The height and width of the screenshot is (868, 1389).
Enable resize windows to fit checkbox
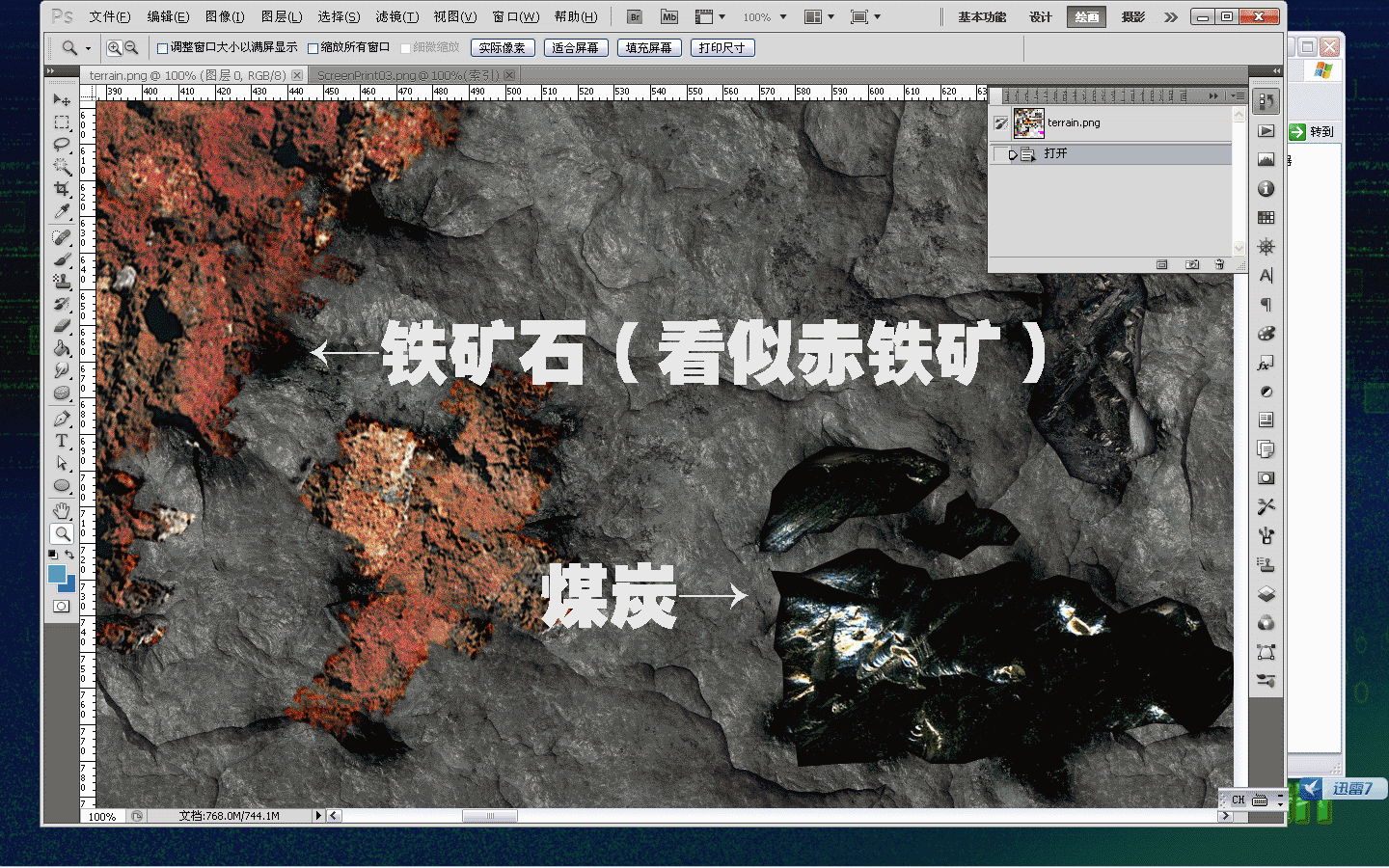[163, 47]
